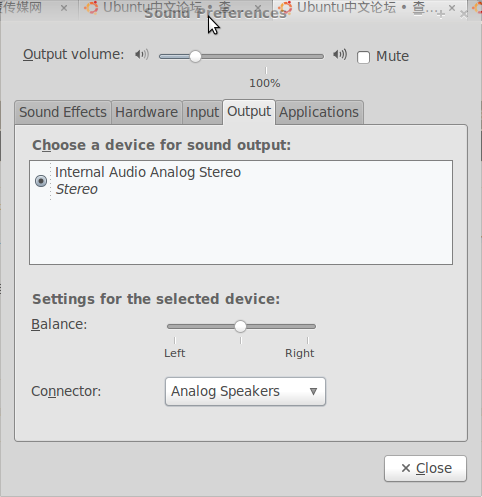Open a new browser tab with plus icon
This screenshot has height=497, width=482.
441,14
